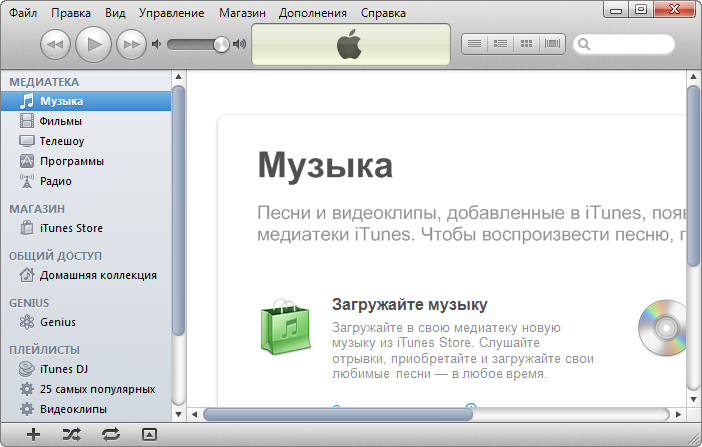This screenshot has width=702, height=447.
Task: Open the Genius sidebar item
Action: coord(86,322)
